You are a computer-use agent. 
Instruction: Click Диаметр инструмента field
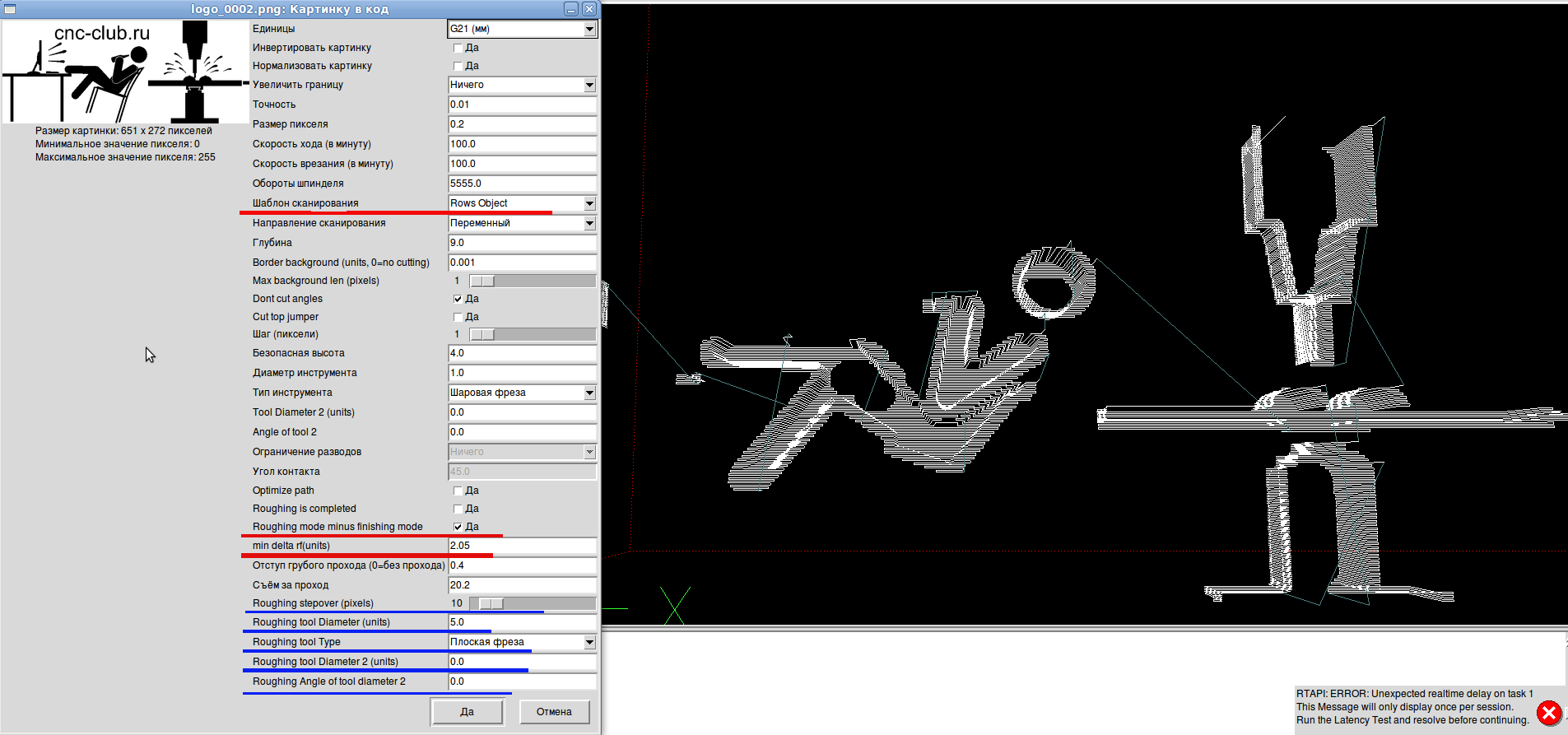click(522, 373)
